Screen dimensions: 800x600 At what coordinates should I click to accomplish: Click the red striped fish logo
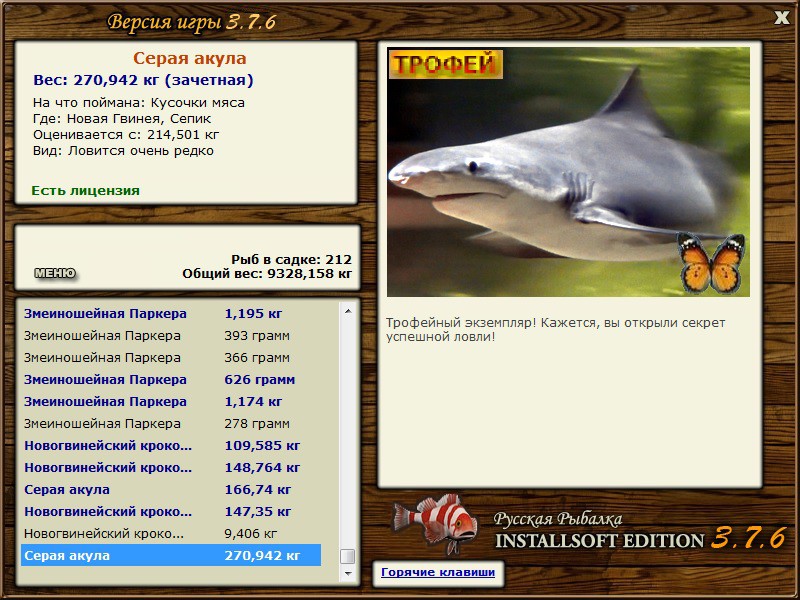pos(435,523)
